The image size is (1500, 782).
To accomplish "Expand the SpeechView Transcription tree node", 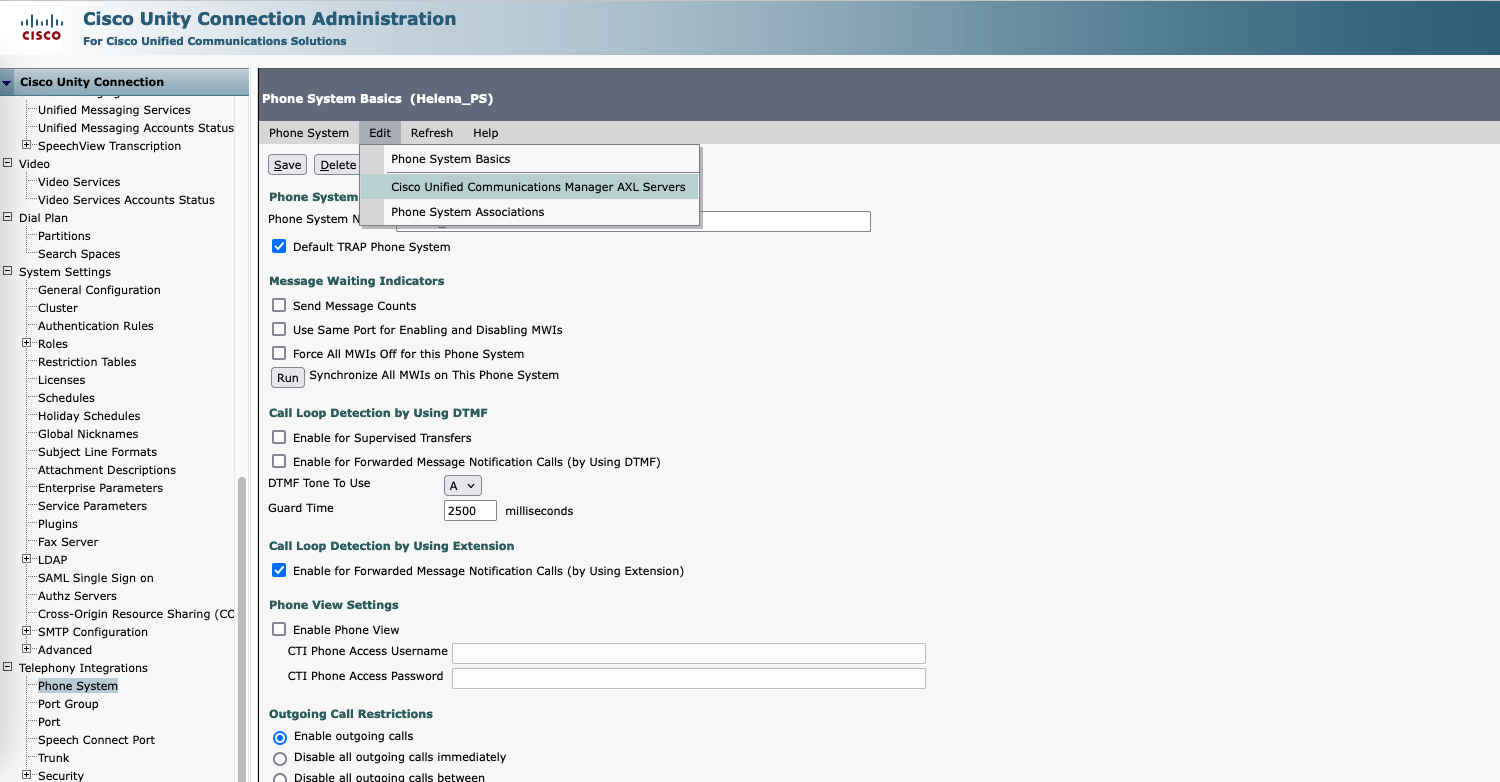I will click(x=27, y=146).
